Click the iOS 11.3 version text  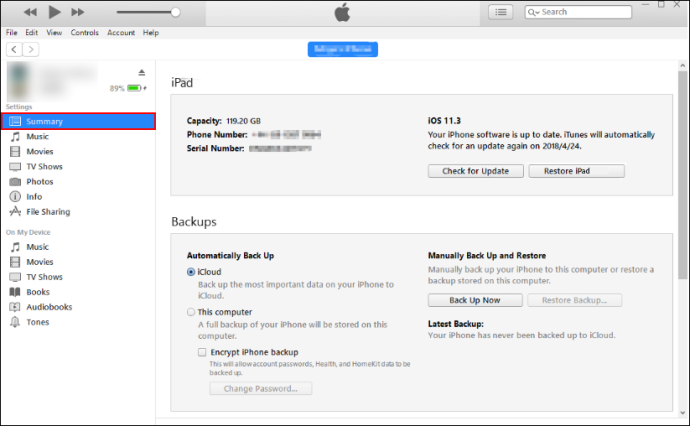pyautogui.click(x=444, y=121)
